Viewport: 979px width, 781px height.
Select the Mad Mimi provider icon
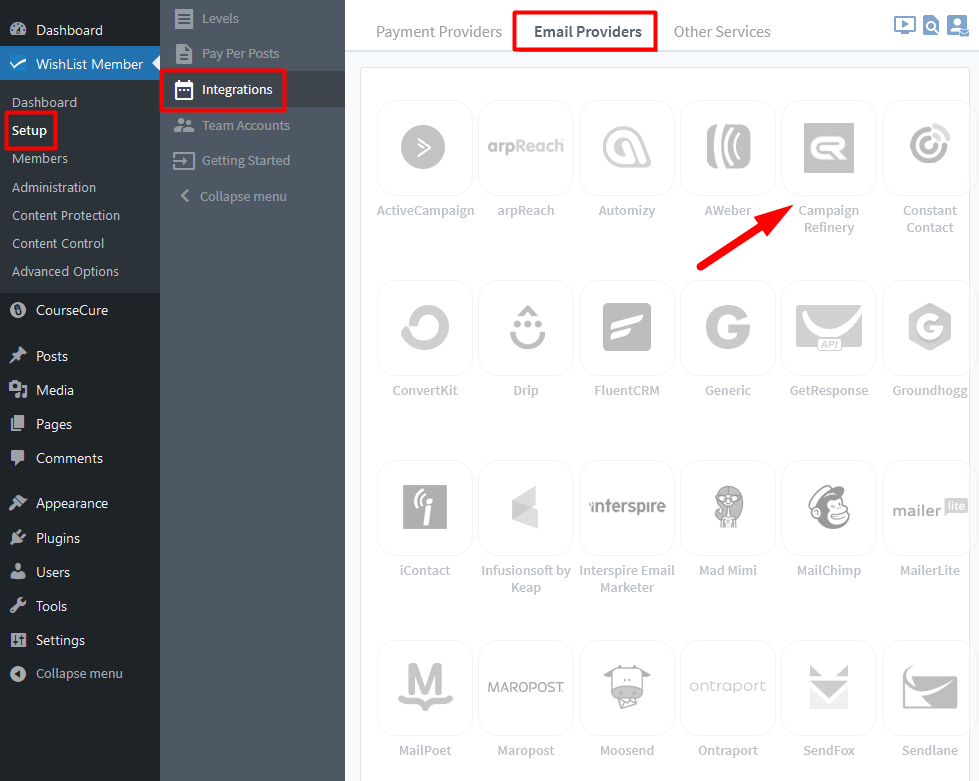pyautogui.click(x=728, y=508)
